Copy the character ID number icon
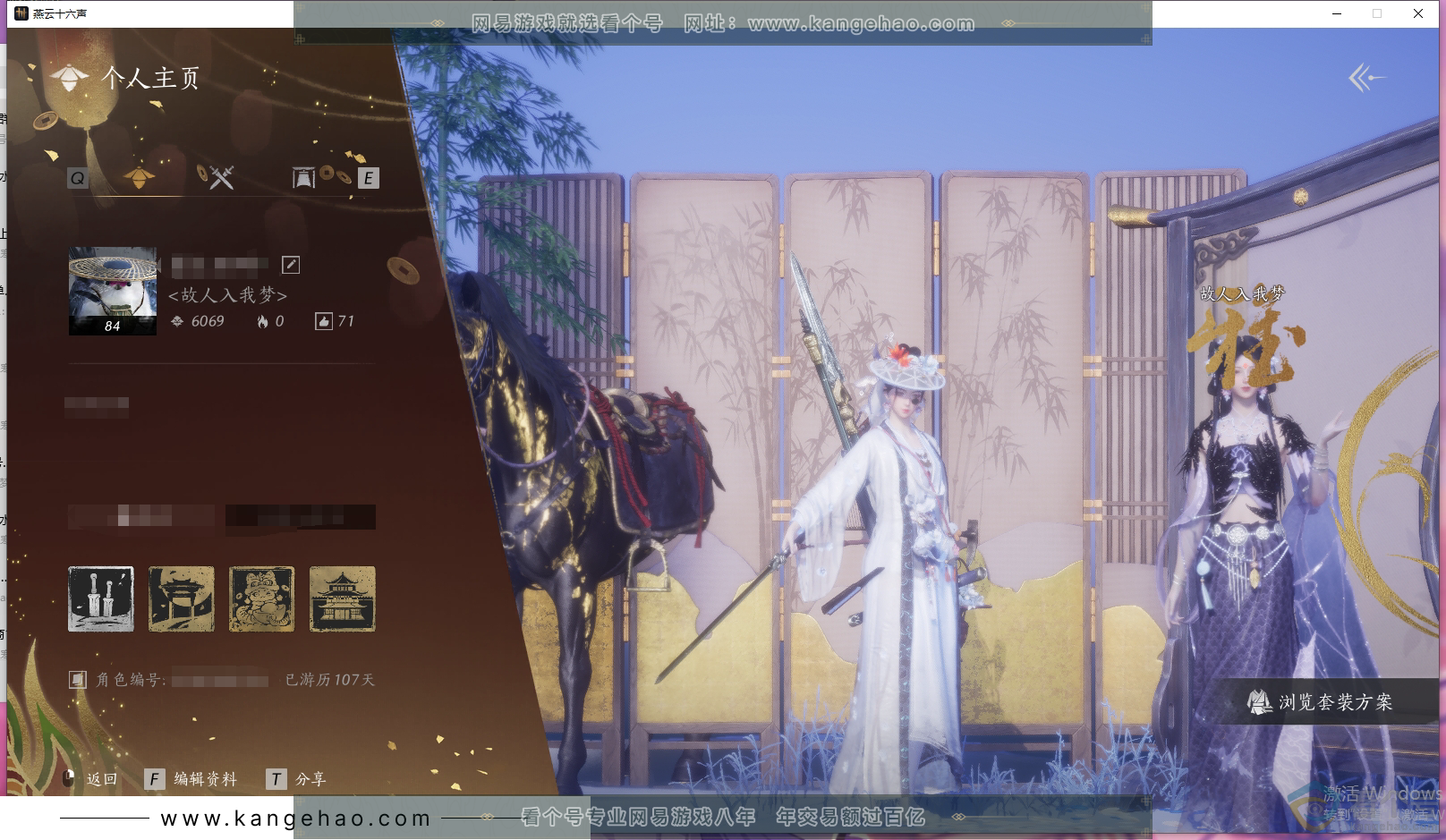Viewport: 1446px width, 840px height. (x=78, y=680)
